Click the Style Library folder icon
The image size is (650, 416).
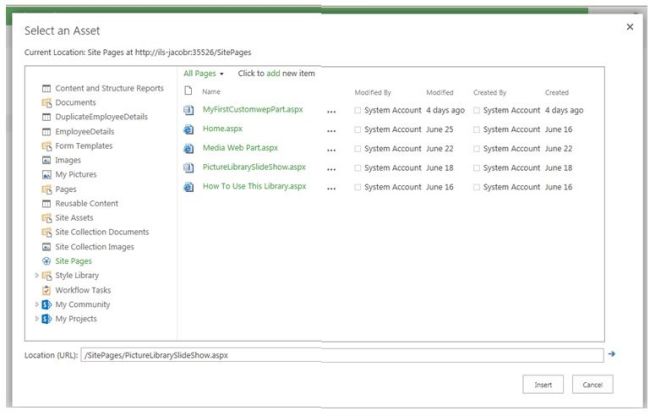pos(46,276)
